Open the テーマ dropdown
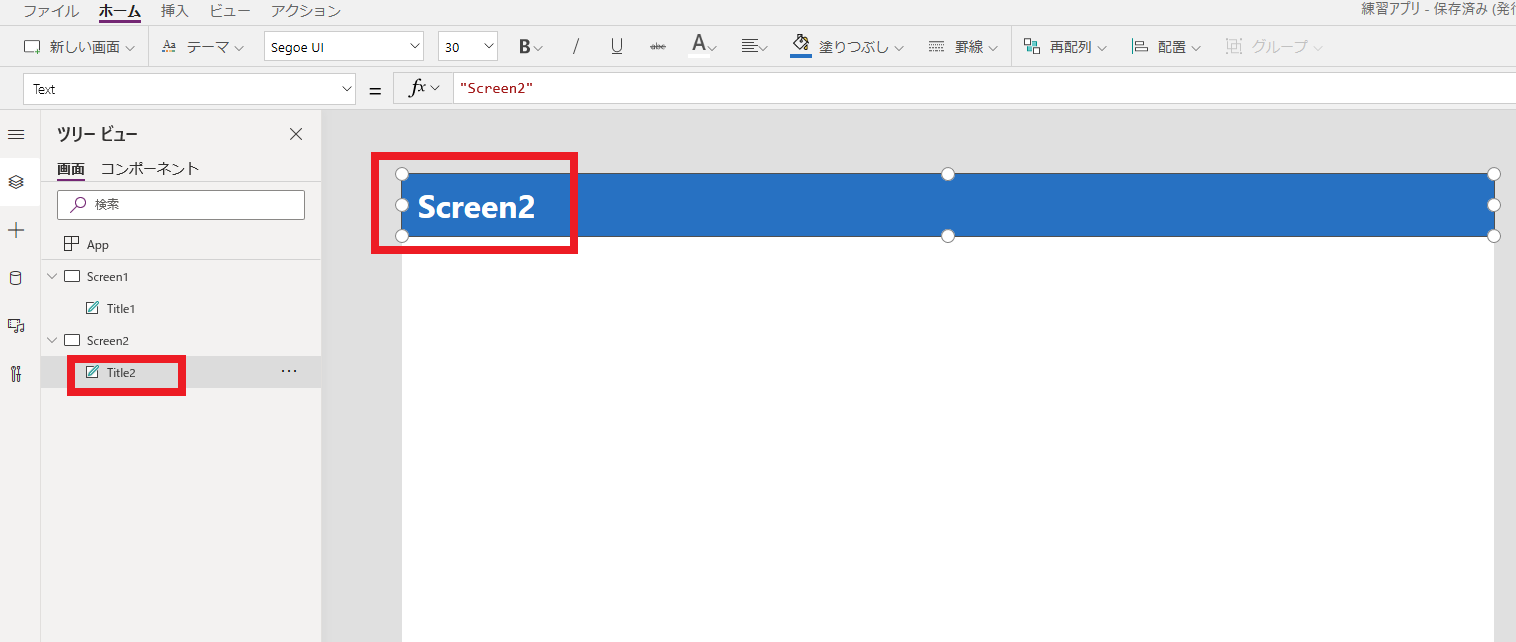The height and width of the screenshot is (642, 1516). pyautogui.click(x=203, y=47)
